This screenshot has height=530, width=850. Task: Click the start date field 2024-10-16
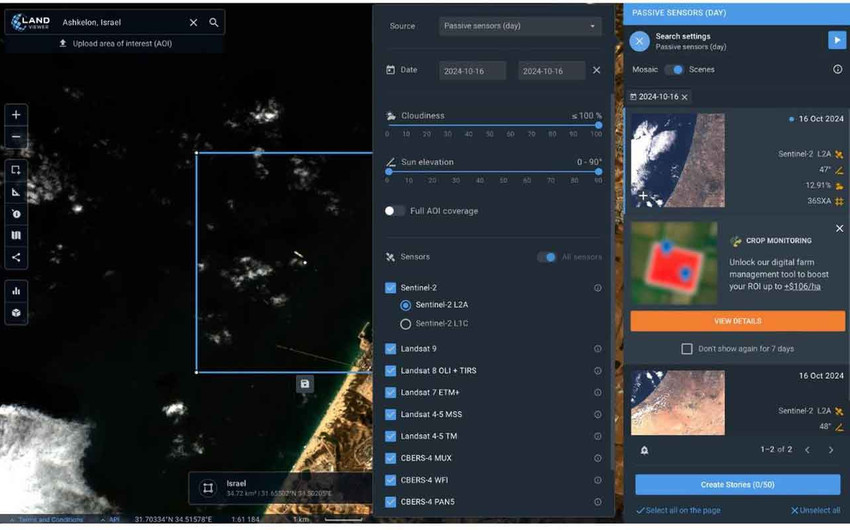point(472,71)
